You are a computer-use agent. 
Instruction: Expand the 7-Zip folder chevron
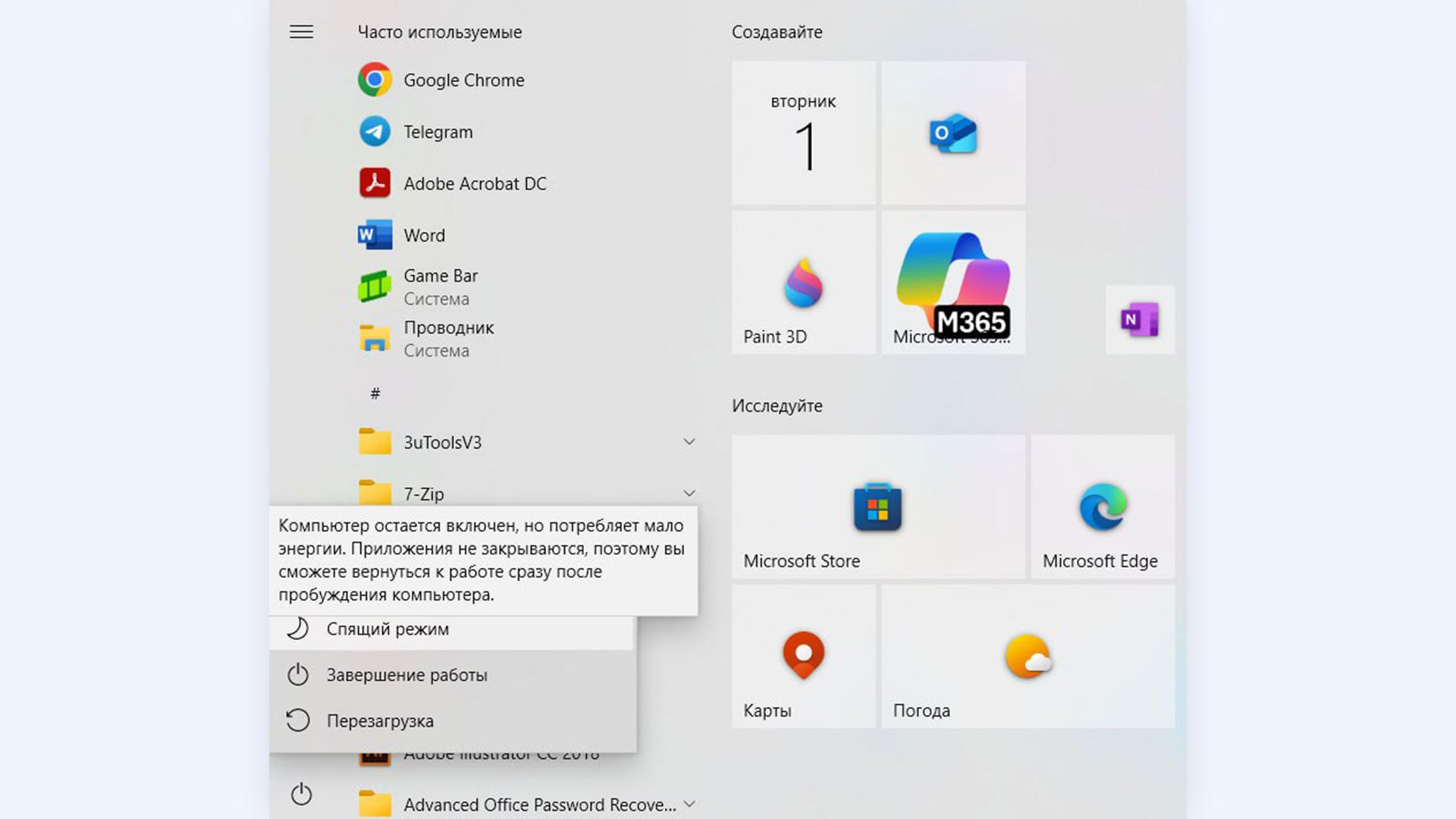689,493
